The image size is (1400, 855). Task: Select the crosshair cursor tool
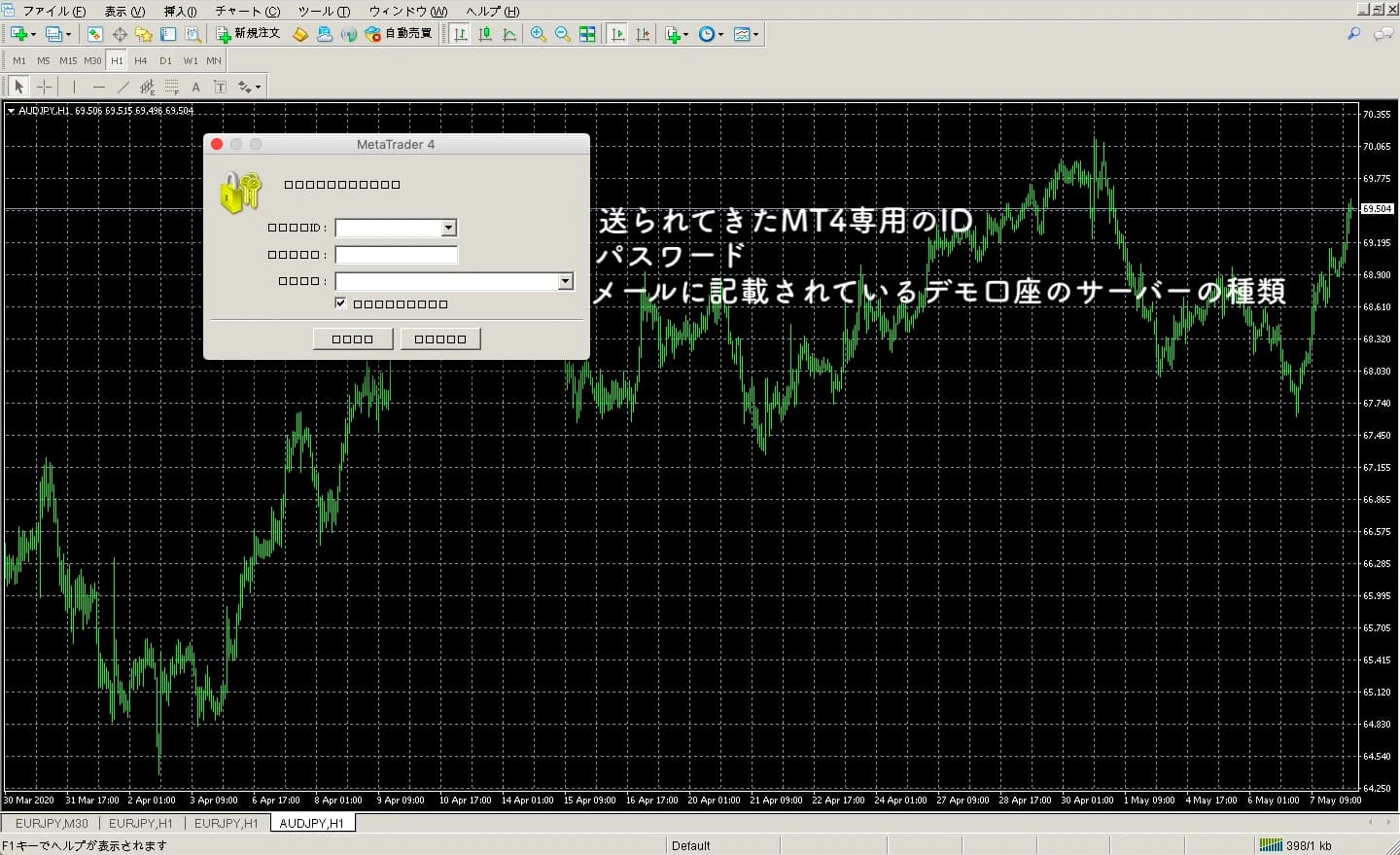[x=44, y=87]
